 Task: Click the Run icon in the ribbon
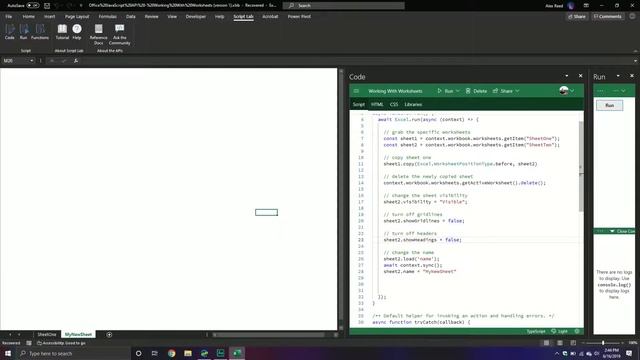[x=23, y=32]
